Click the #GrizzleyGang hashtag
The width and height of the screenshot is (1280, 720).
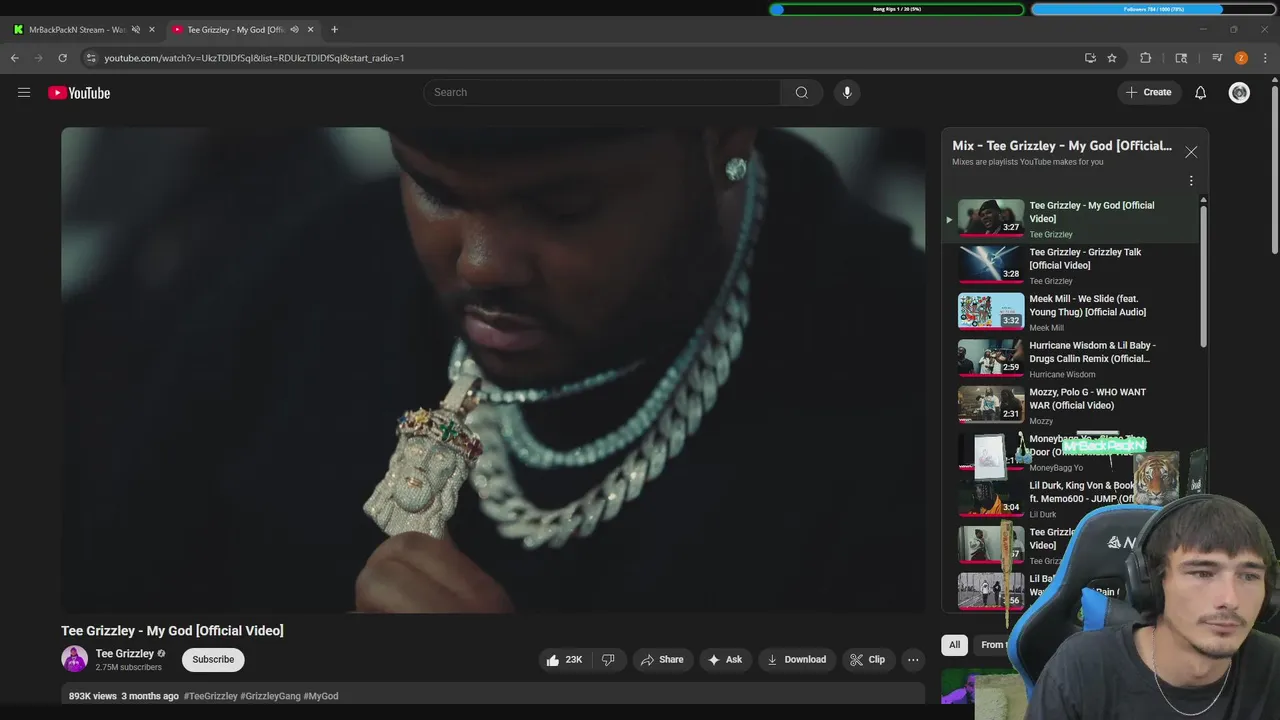pos(270,696)
